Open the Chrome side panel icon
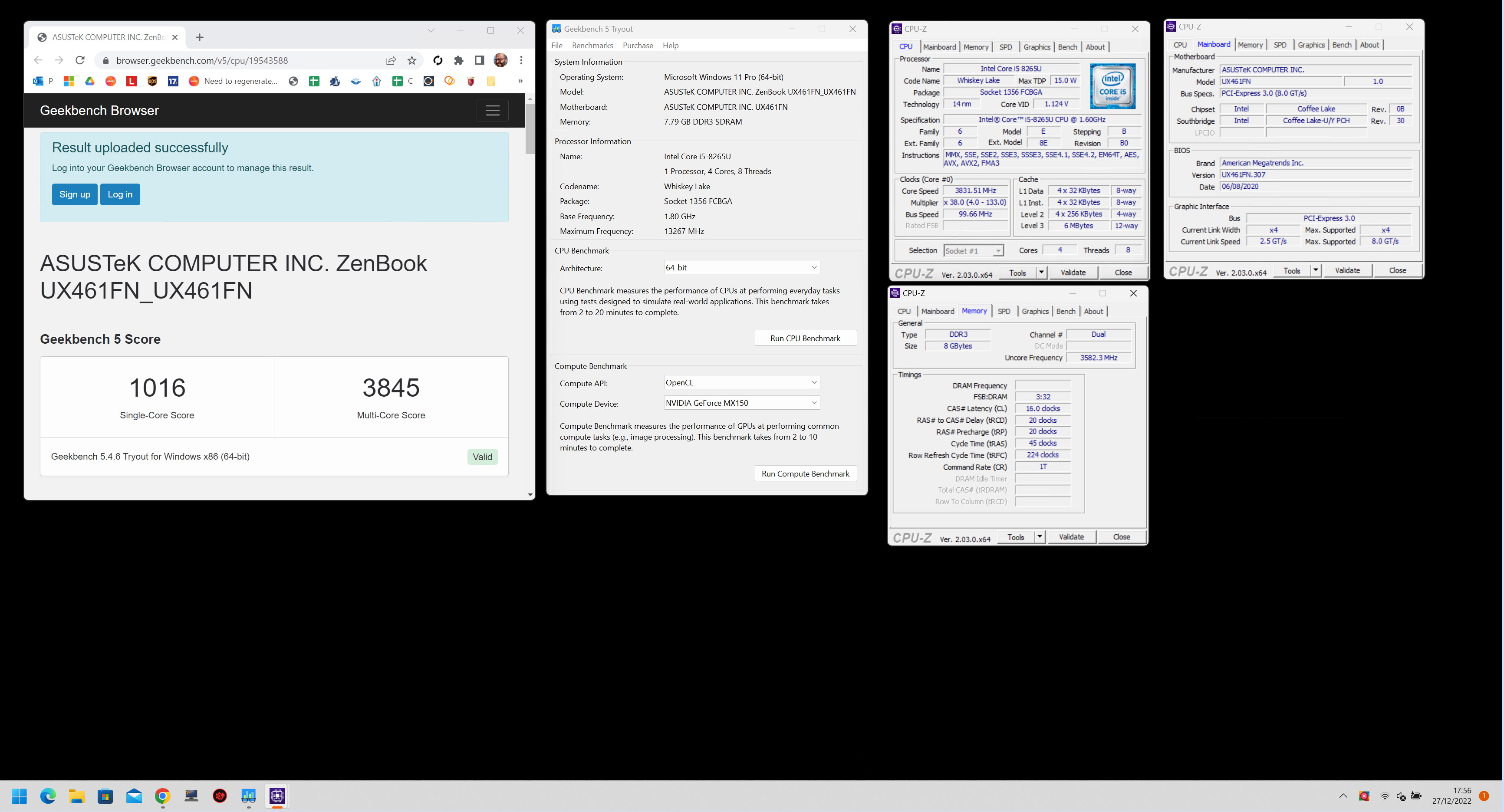Screen dimensions: 1504x812 tap(479, 60)
